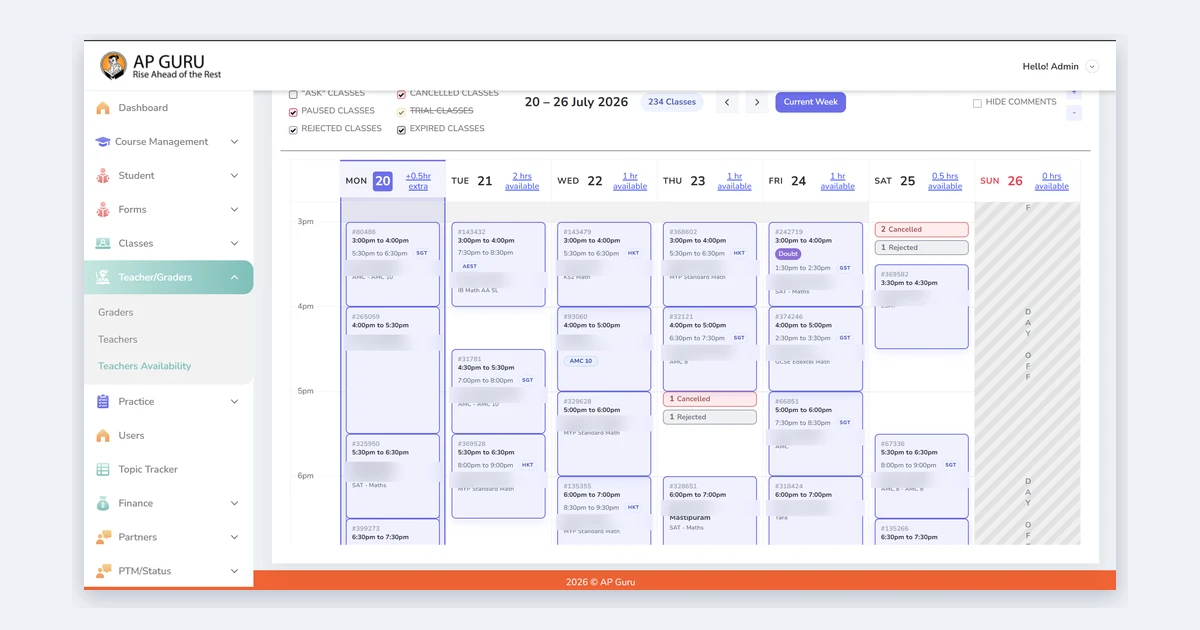Click the red Cancelled badge on Saturday
1200x630 pixels.
[921, 230]
